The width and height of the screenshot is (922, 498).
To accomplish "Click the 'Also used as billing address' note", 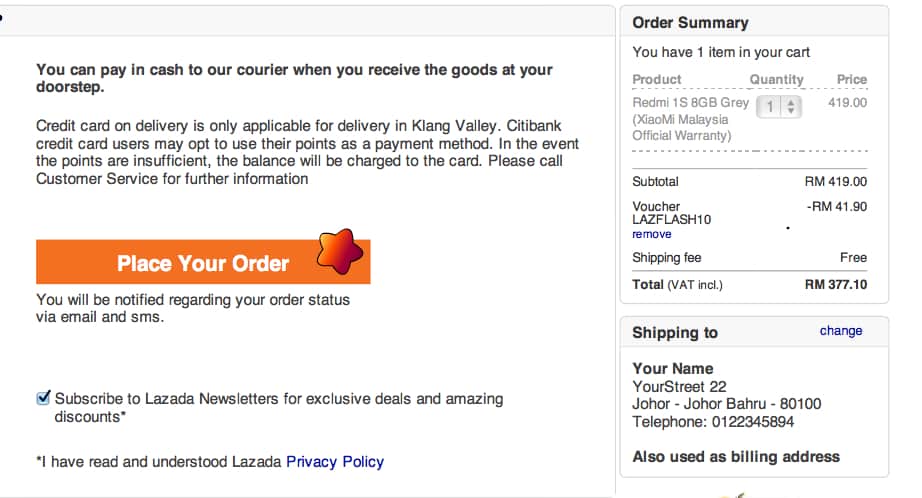I will [x=736, y=457].
